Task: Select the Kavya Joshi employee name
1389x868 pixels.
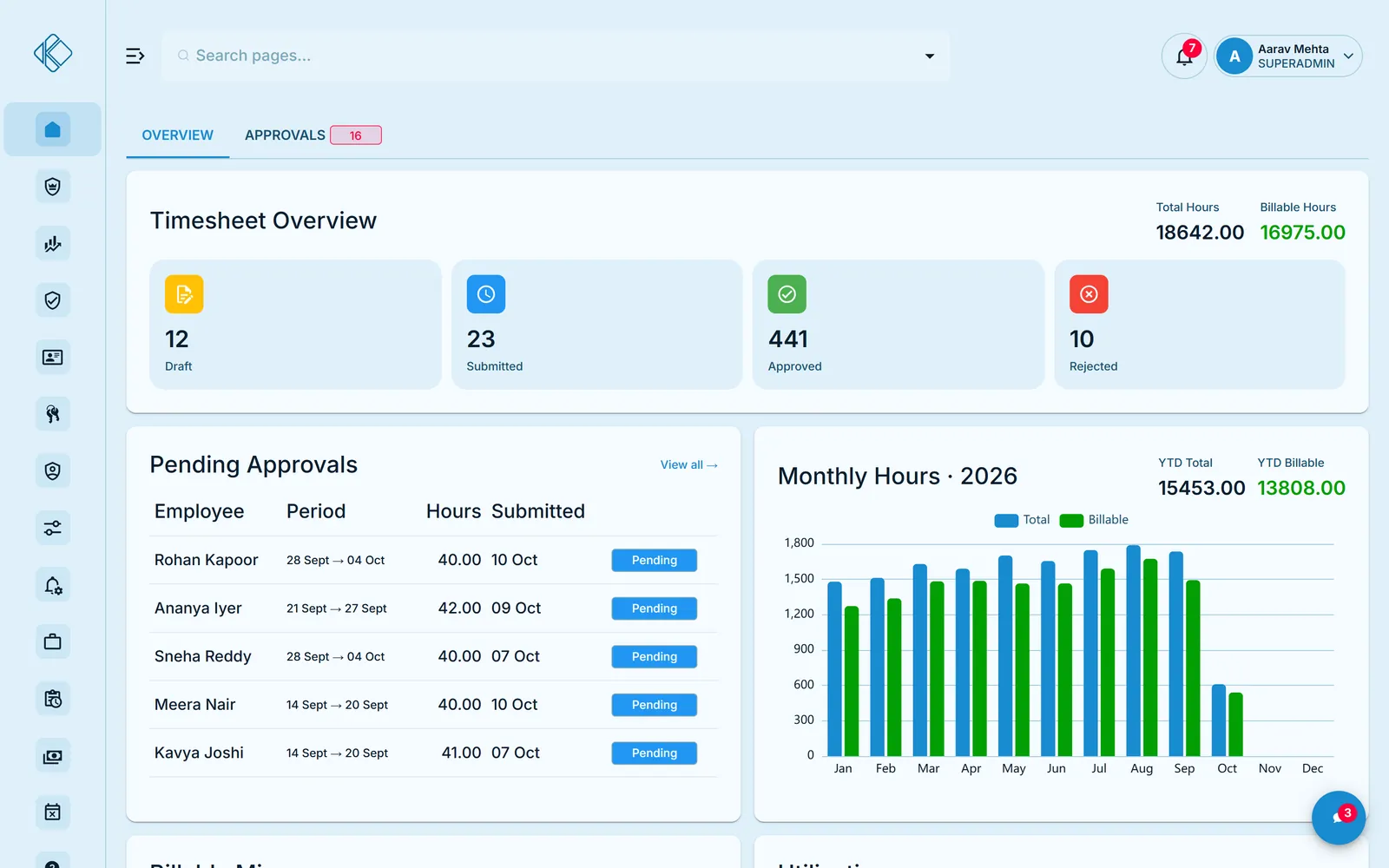Action: point(199,753)
